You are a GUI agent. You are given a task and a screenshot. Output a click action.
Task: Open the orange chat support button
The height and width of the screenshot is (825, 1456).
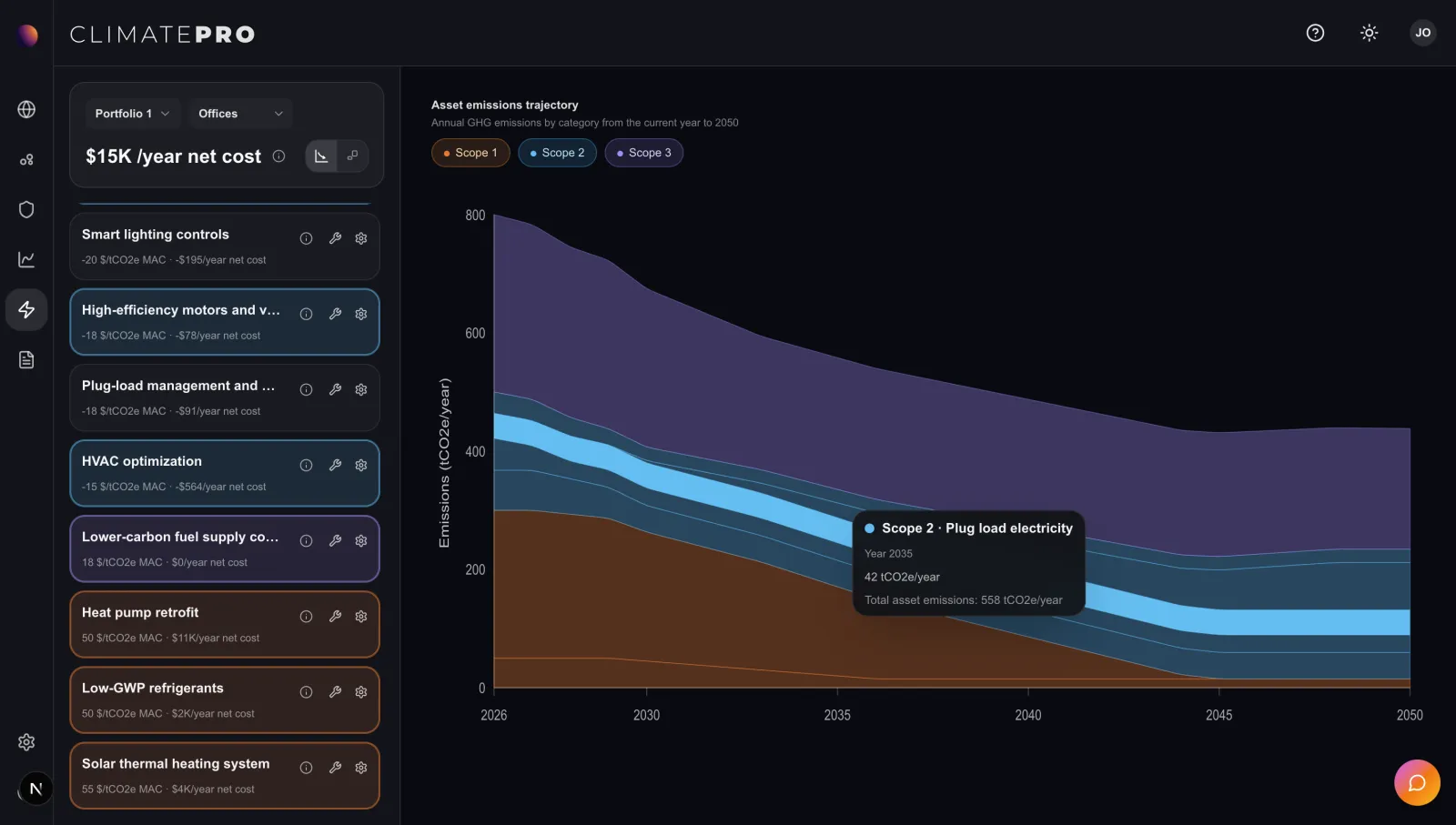pos(1417,782)
